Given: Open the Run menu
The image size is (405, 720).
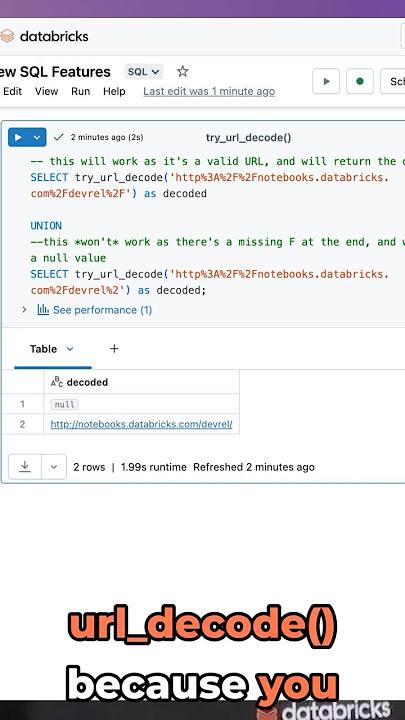Looking at the screenshot, I should [80, 91].
